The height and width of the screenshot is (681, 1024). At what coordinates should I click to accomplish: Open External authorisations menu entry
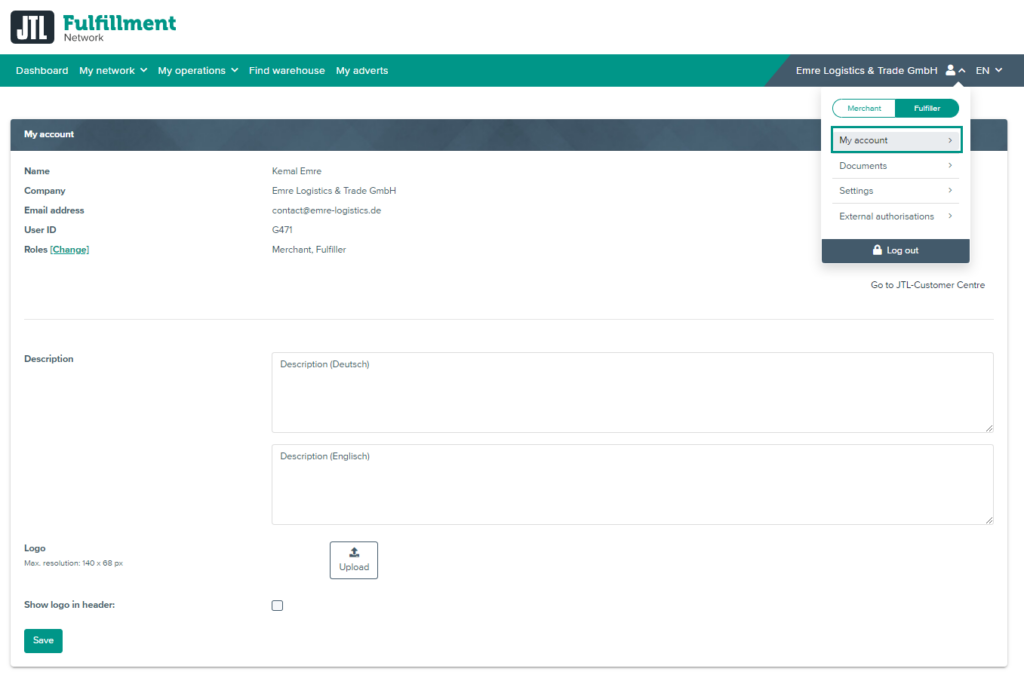pyautogui.click(x=895, y=216)
